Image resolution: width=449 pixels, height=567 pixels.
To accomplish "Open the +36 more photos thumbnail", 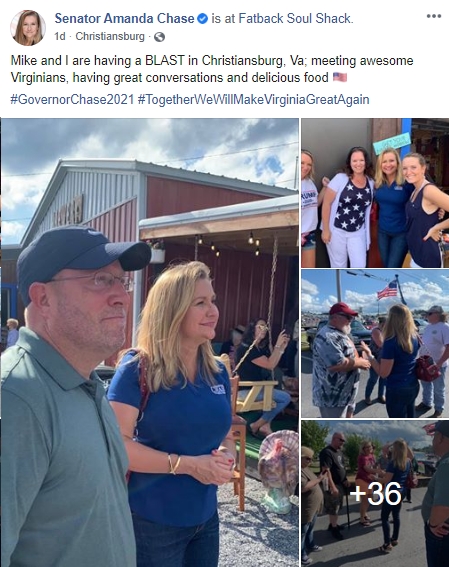I will point(375,494).
